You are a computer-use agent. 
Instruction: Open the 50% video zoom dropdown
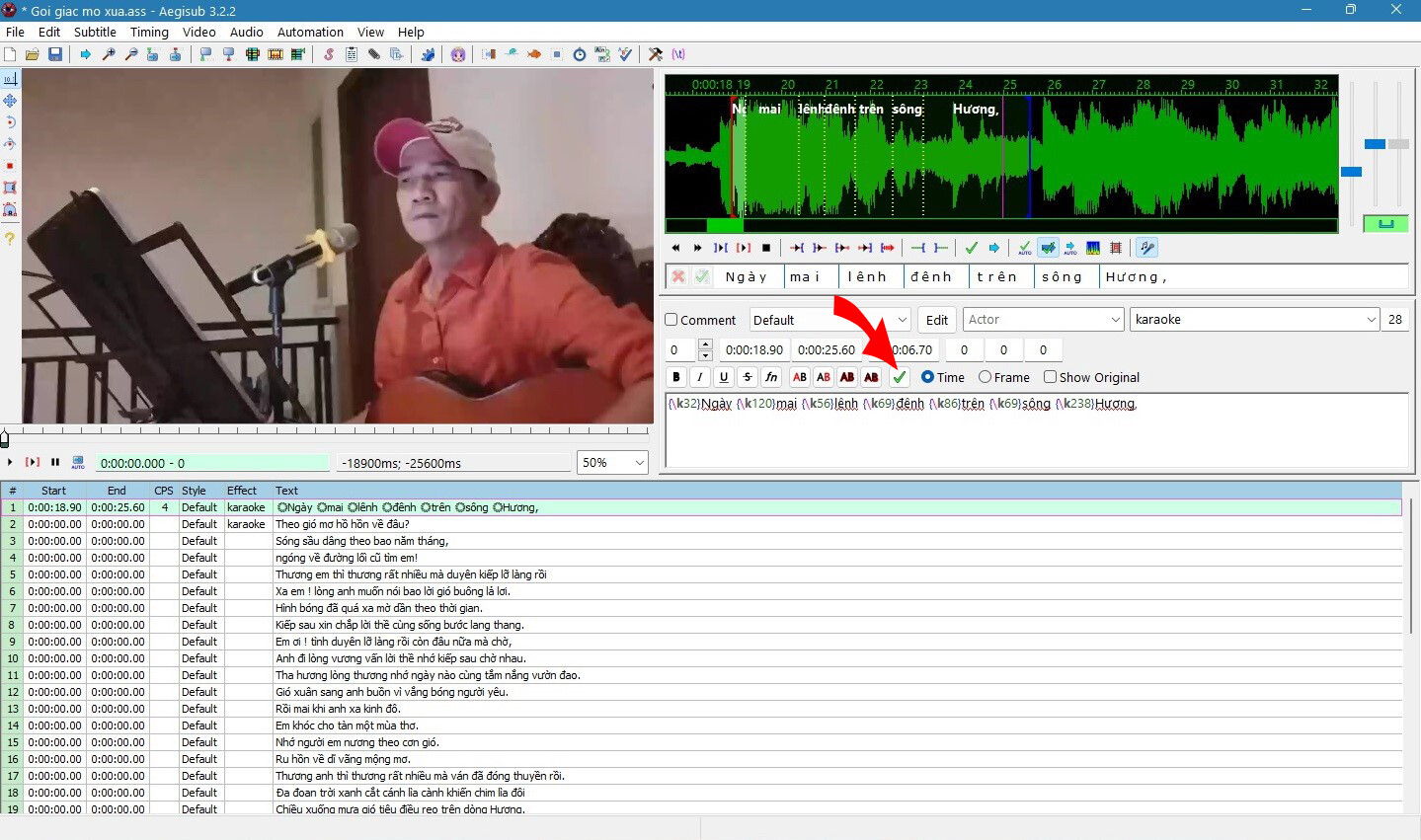612,462
